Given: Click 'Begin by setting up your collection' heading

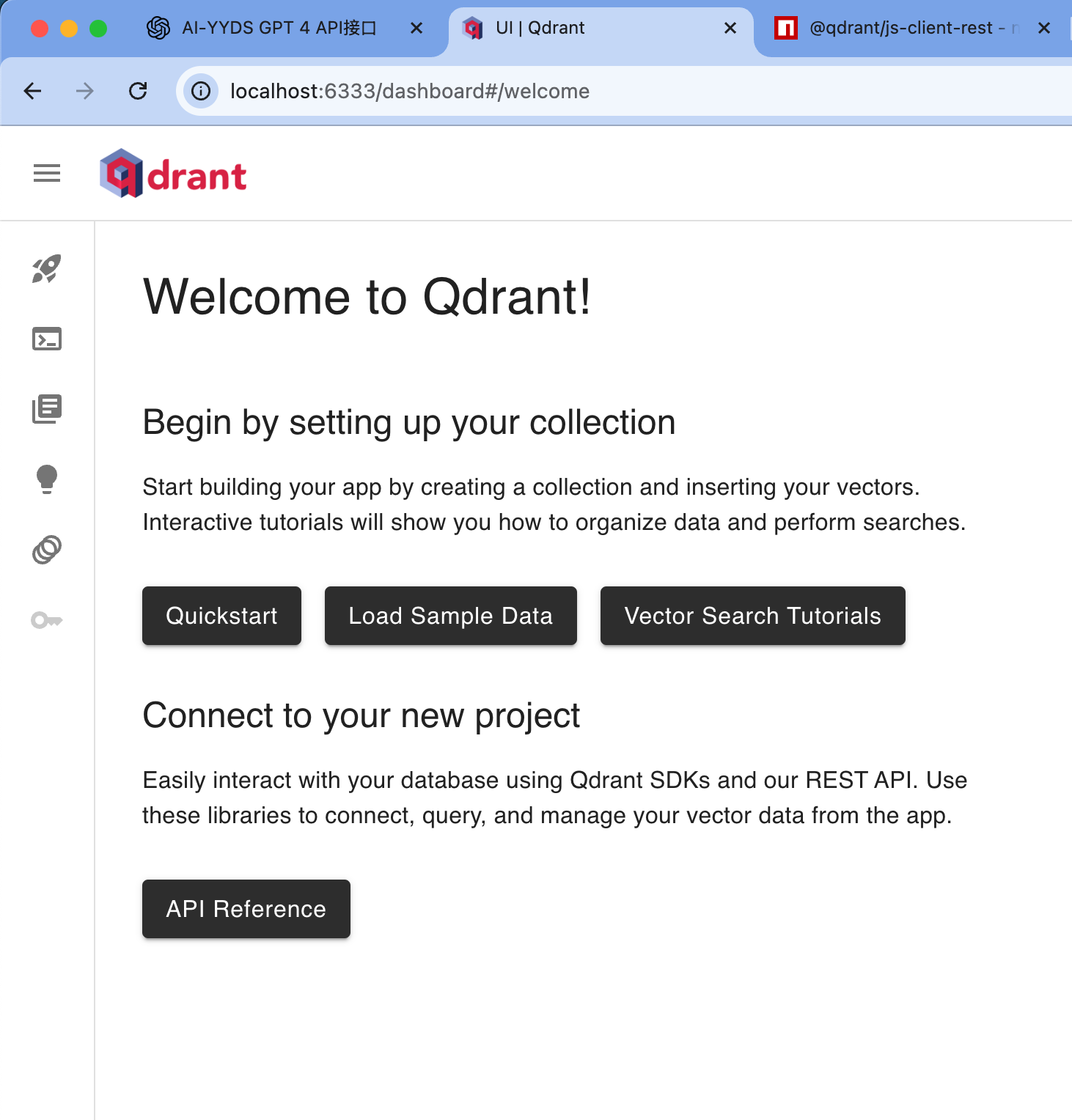Looking at the screenshot, I should click(x=409, y=423).
